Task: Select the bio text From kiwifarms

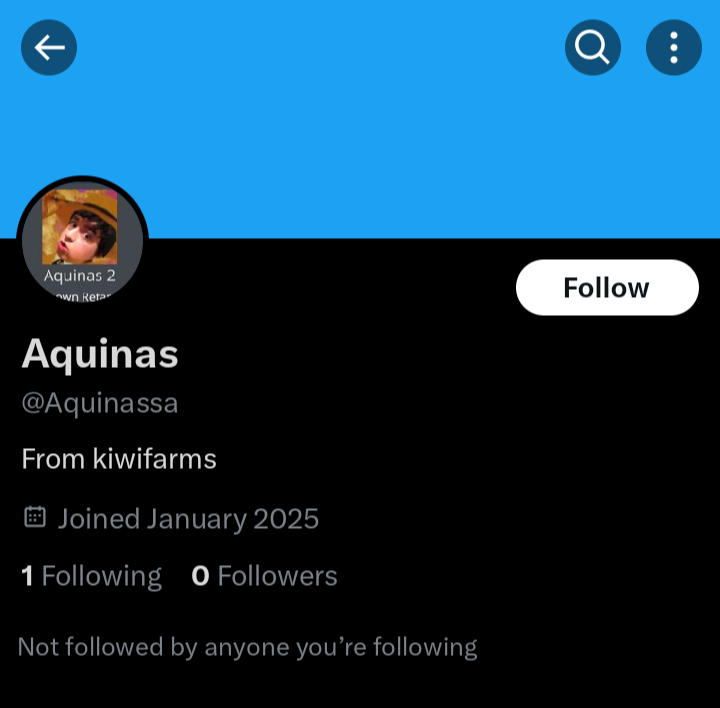Action: [x=119, y=459]
